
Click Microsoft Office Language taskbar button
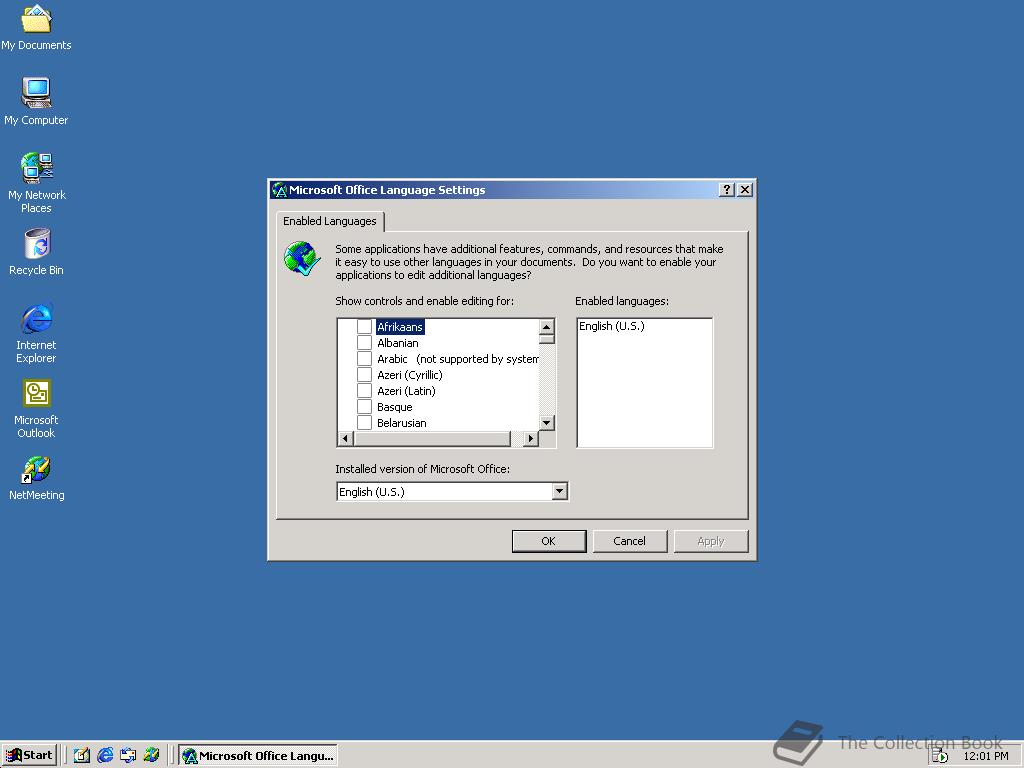pos(259,756)
